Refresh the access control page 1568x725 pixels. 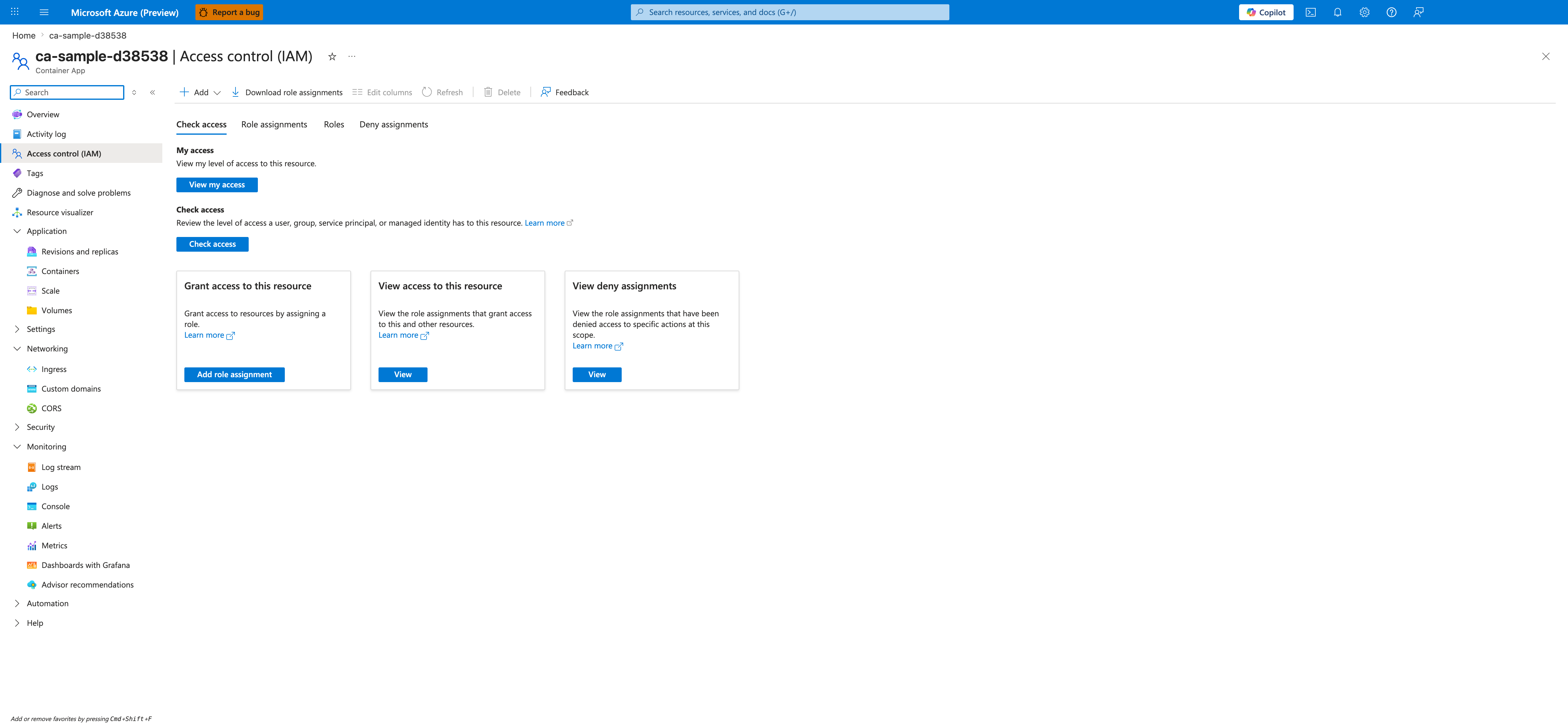point(443,92)
